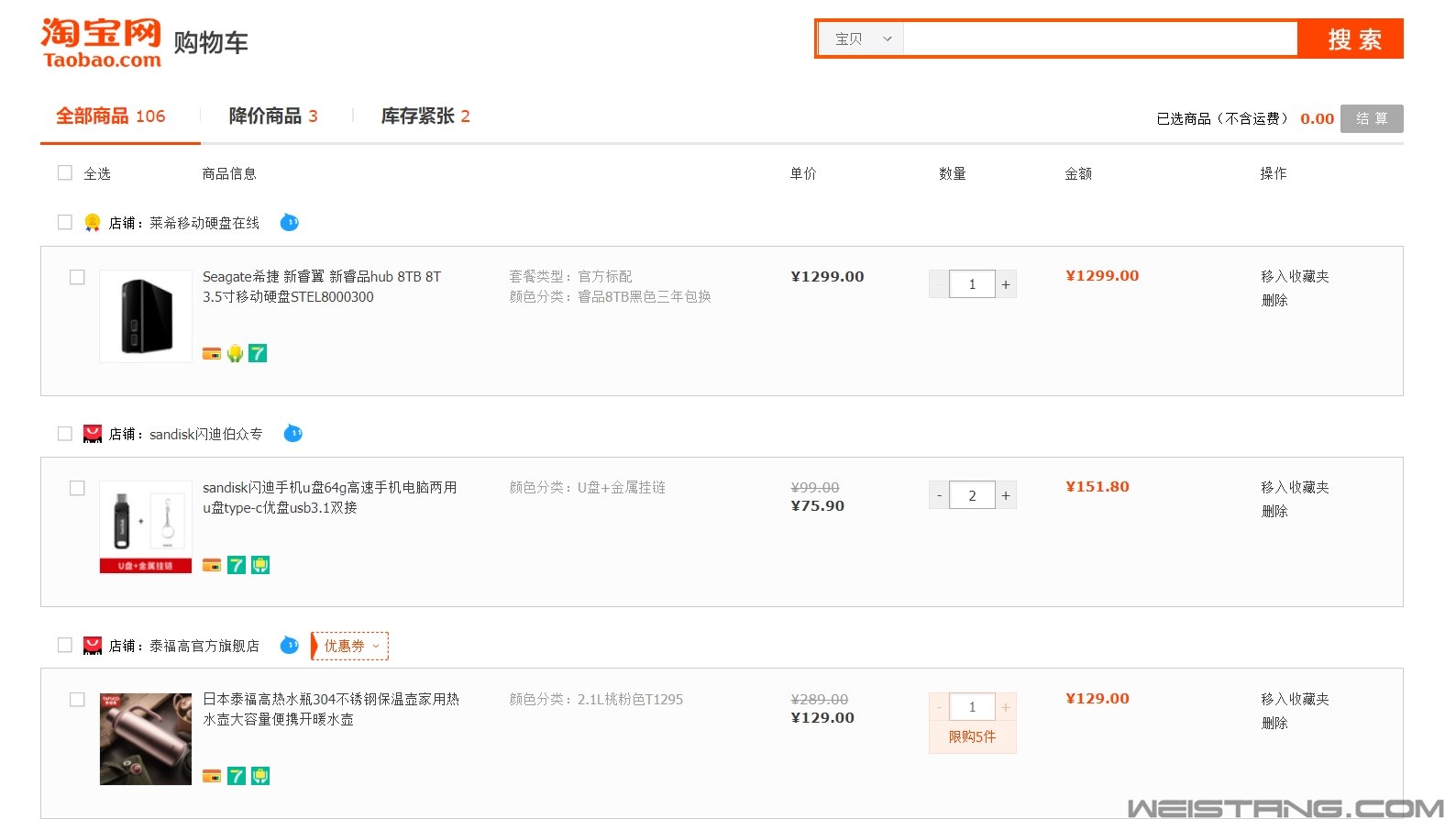Move 泰福高 thermos to favorites
The width and height of the screenshot is (1456, 830).
1295,699
